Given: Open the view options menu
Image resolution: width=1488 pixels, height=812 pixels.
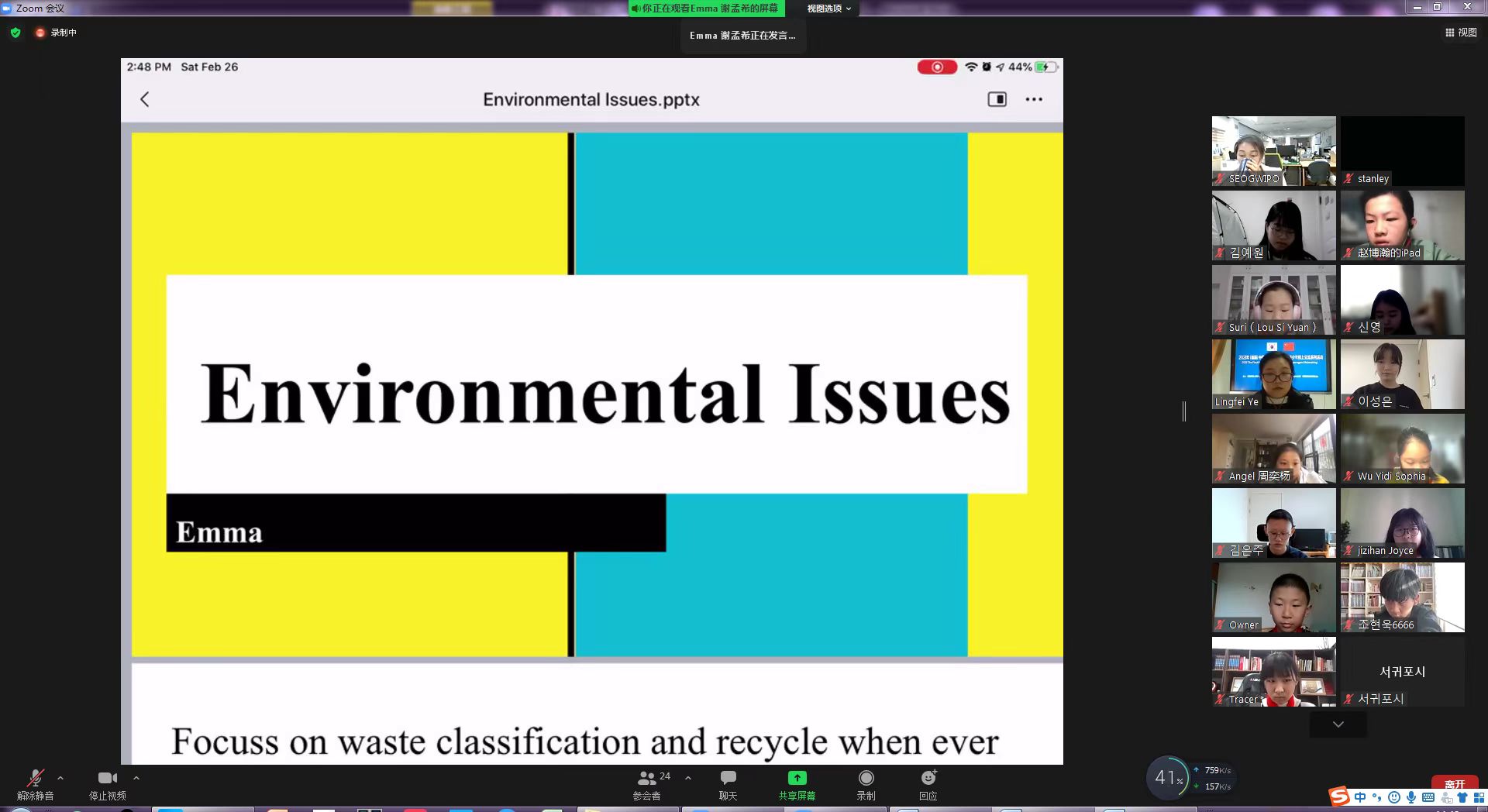Looking at the screenshot, I should point(828,9).
